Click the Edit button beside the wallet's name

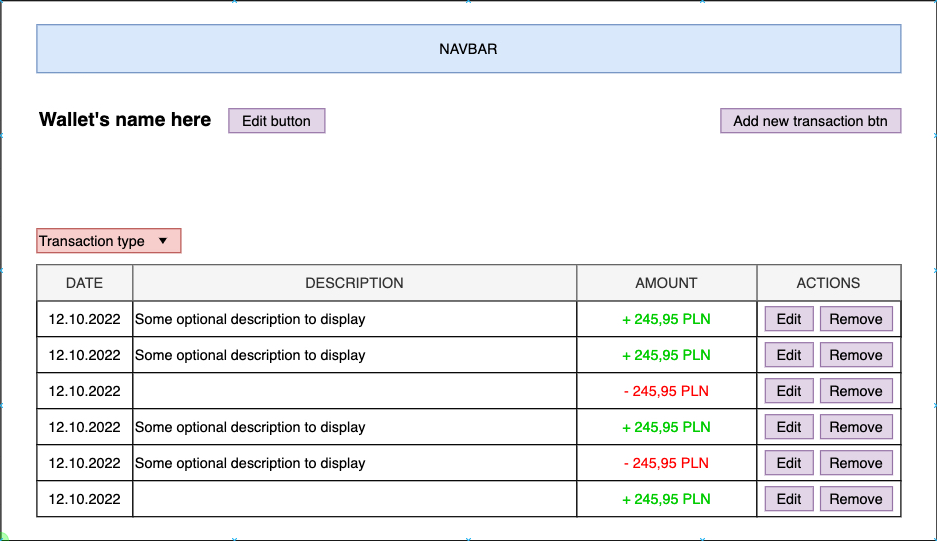(277, 121)
